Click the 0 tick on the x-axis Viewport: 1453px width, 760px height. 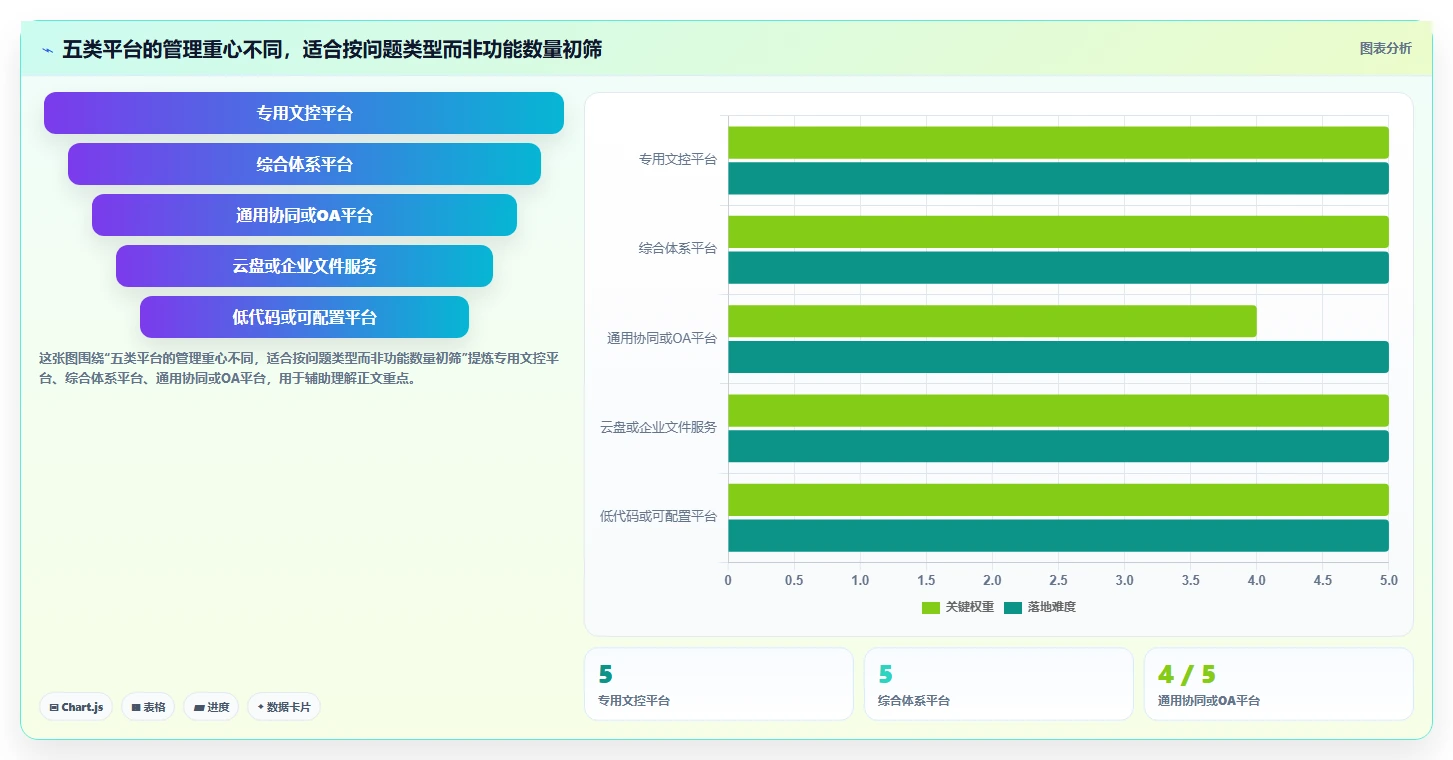(x=728, y=580)
